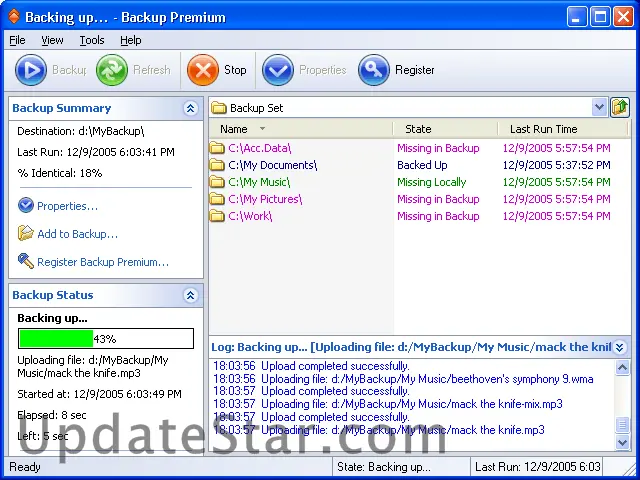Open the Help menu
Image resolution: width=640 pixels, height=480 pixels.
[x=131, y=40]
